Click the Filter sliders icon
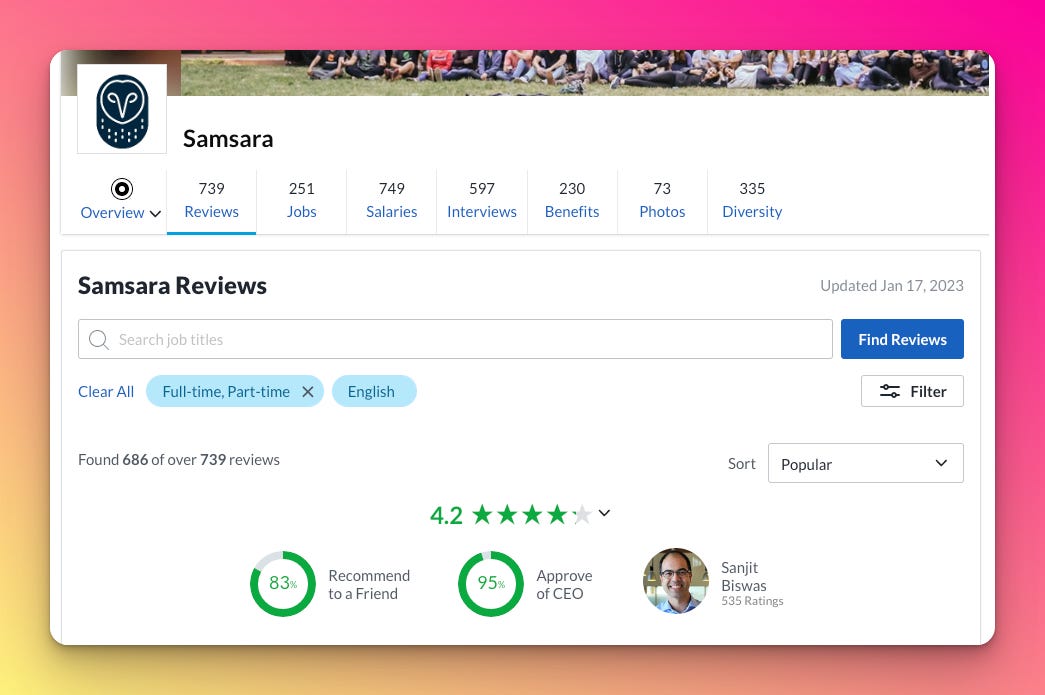The image size is (1045, 695). [x=890, y=391]
